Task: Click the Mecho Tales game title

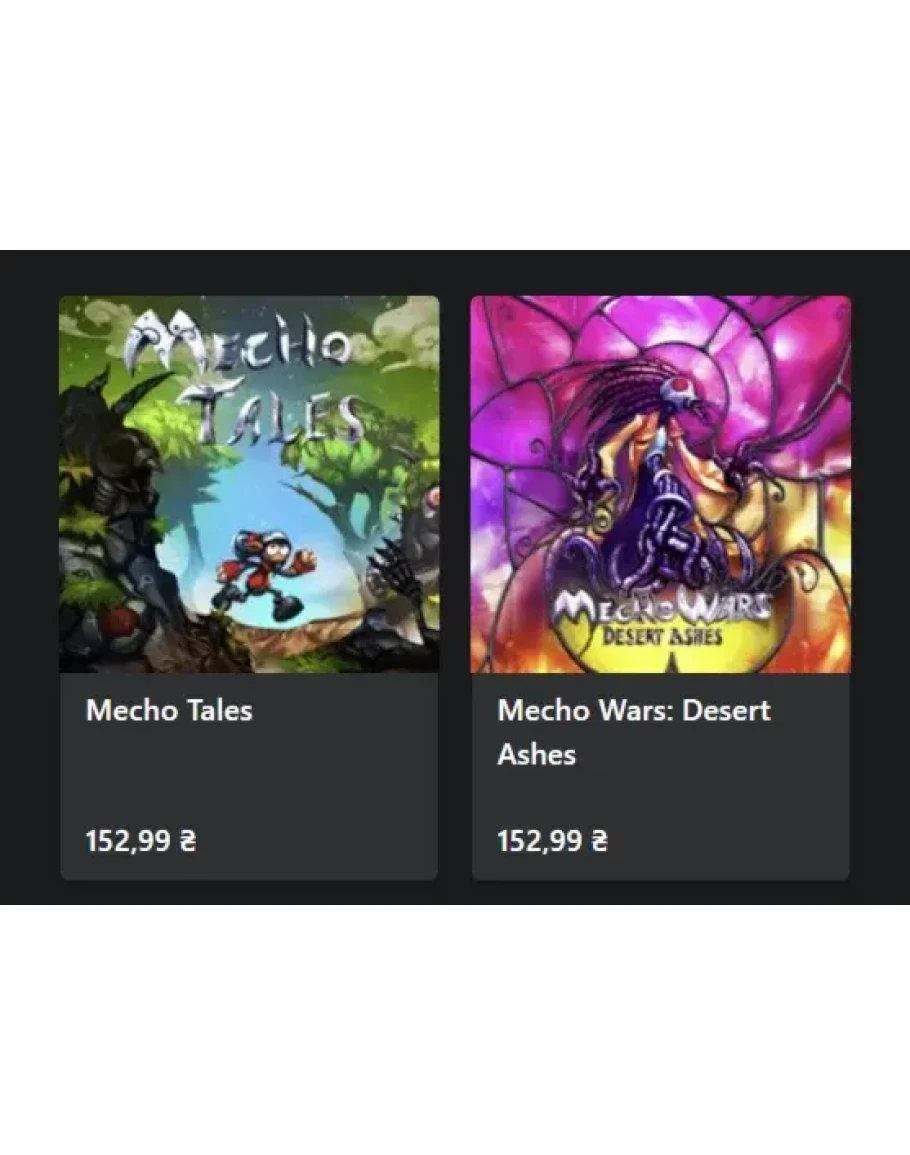Action: 169,711
